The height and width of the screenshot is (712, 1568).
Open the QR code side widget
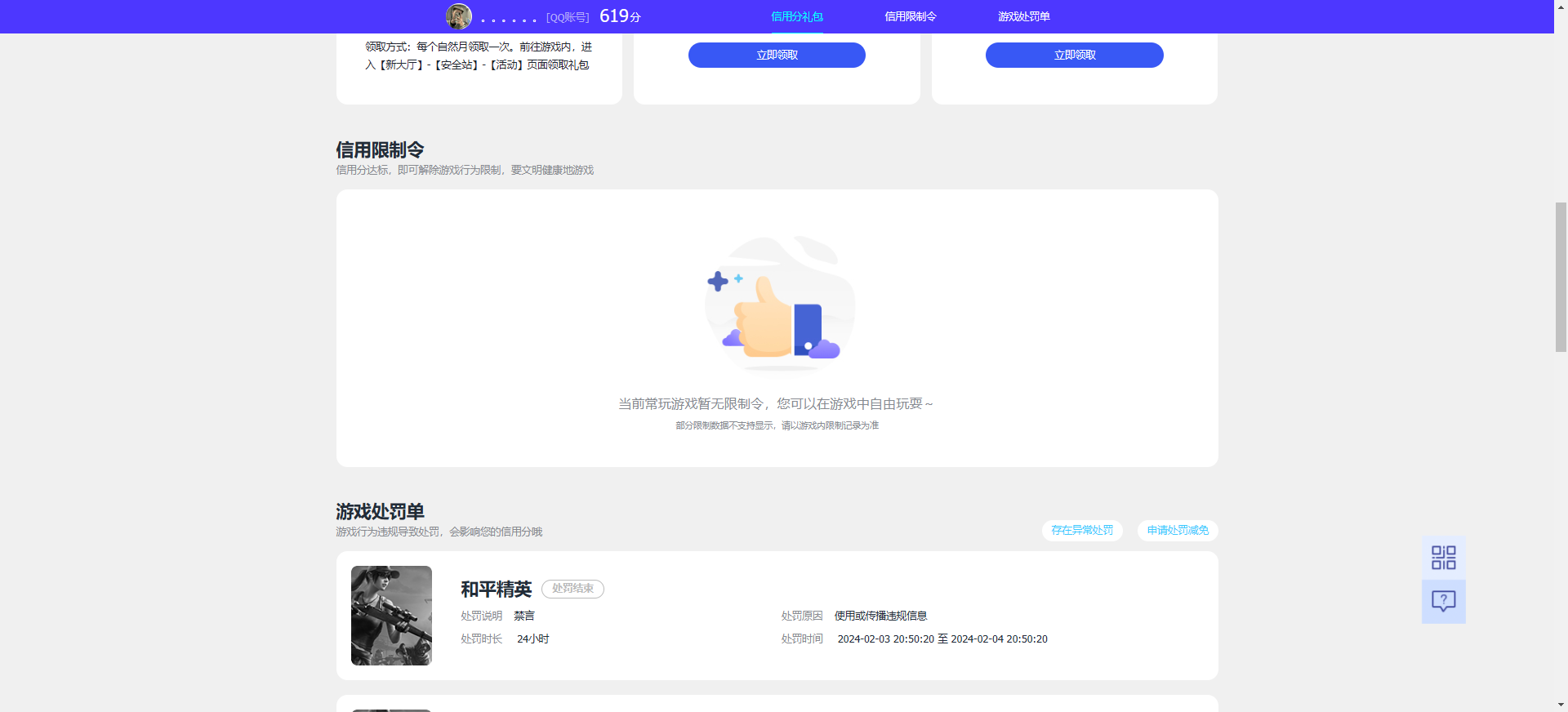[x=1443, y=558]
